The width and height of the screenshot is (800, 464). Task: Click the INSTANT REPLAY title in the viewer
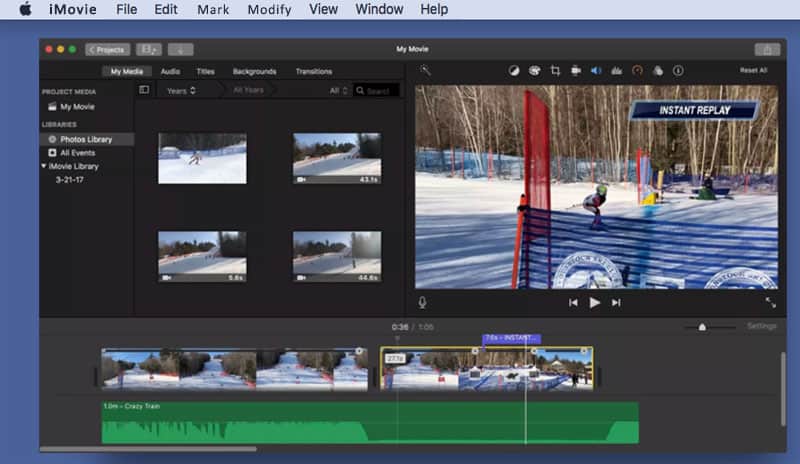tap(694, 110)
